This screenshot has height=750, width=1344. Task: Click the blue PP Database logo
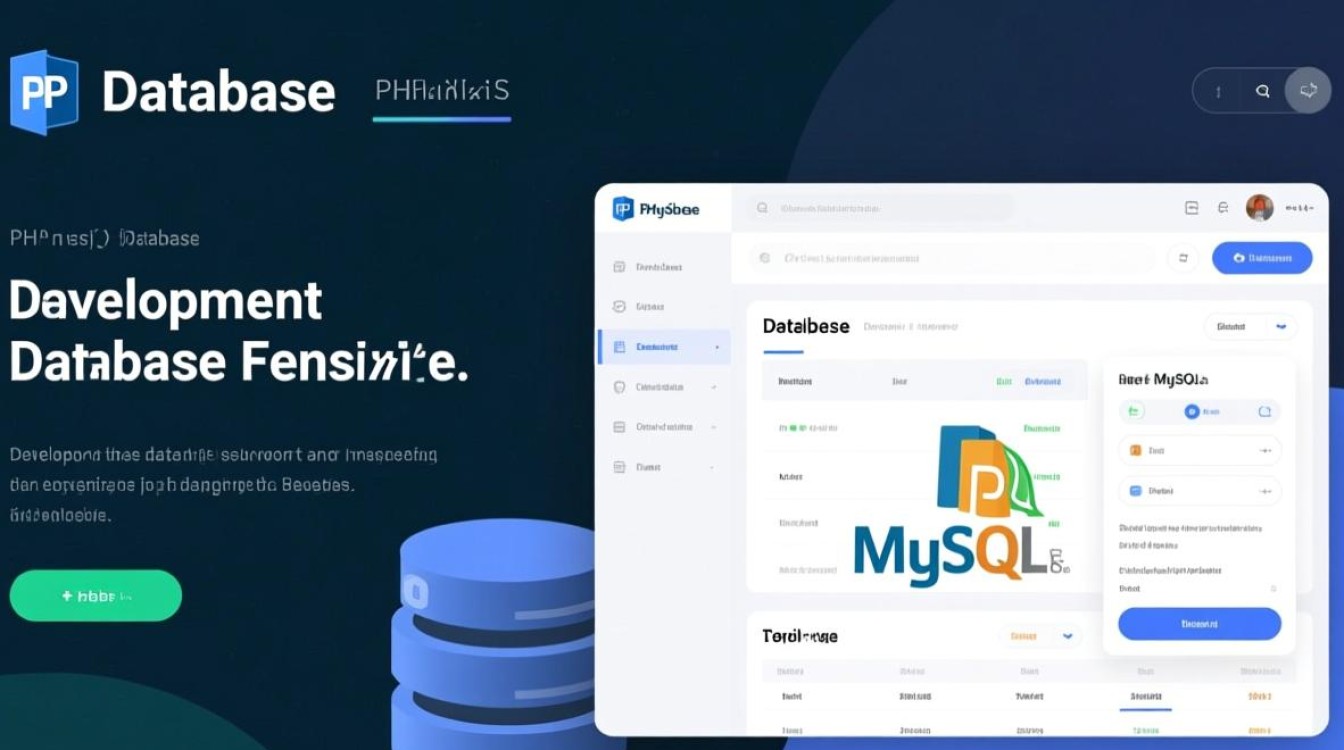pyautogui.click(x=43, y=92)
